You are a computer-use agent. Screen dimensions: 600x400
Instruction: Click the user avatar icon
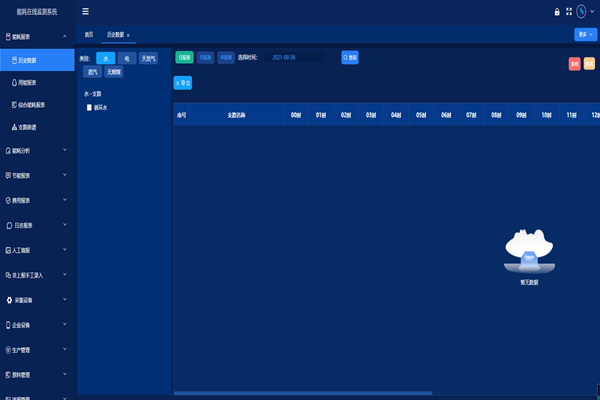click(x=582, y=12)
